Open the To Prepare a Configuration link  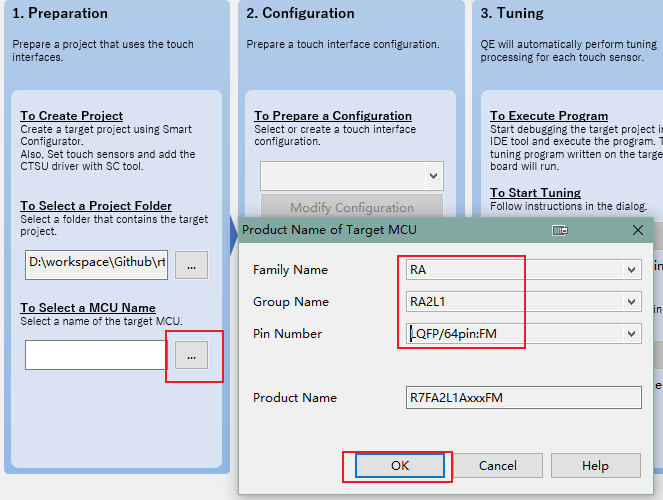pos(333,116)
